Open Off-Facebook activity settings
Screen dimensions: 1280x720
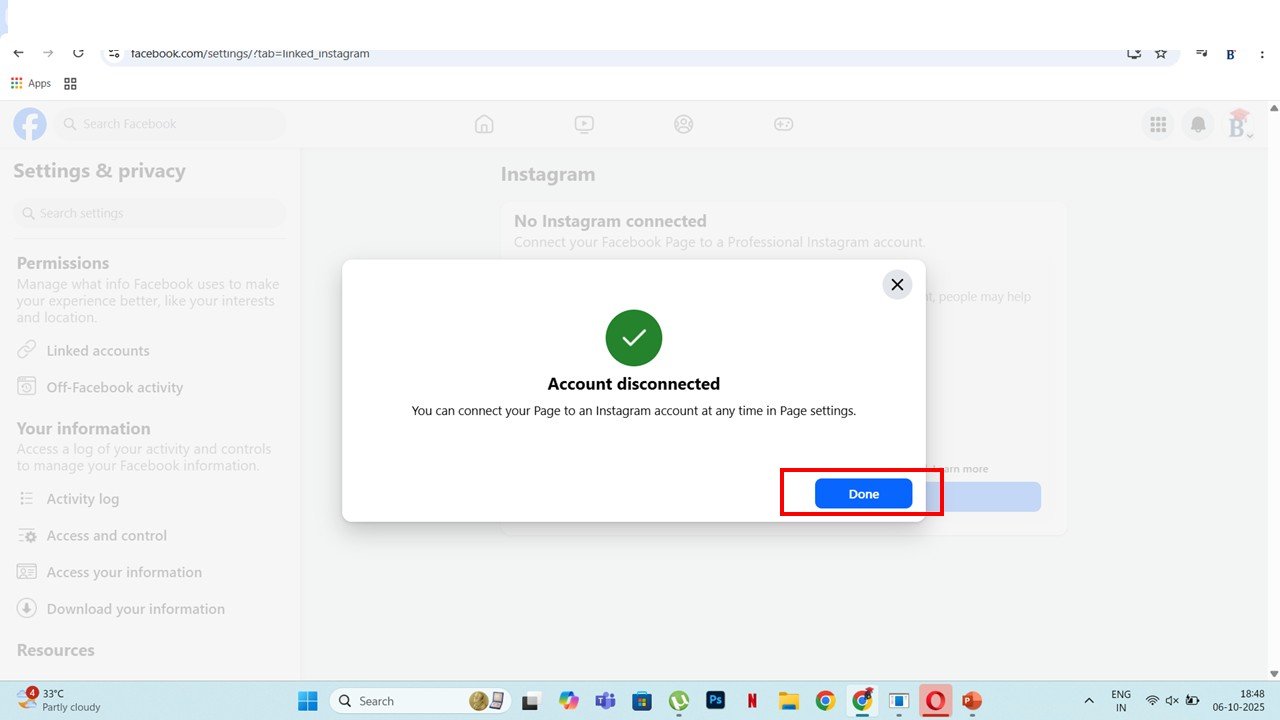pos(114,388)
